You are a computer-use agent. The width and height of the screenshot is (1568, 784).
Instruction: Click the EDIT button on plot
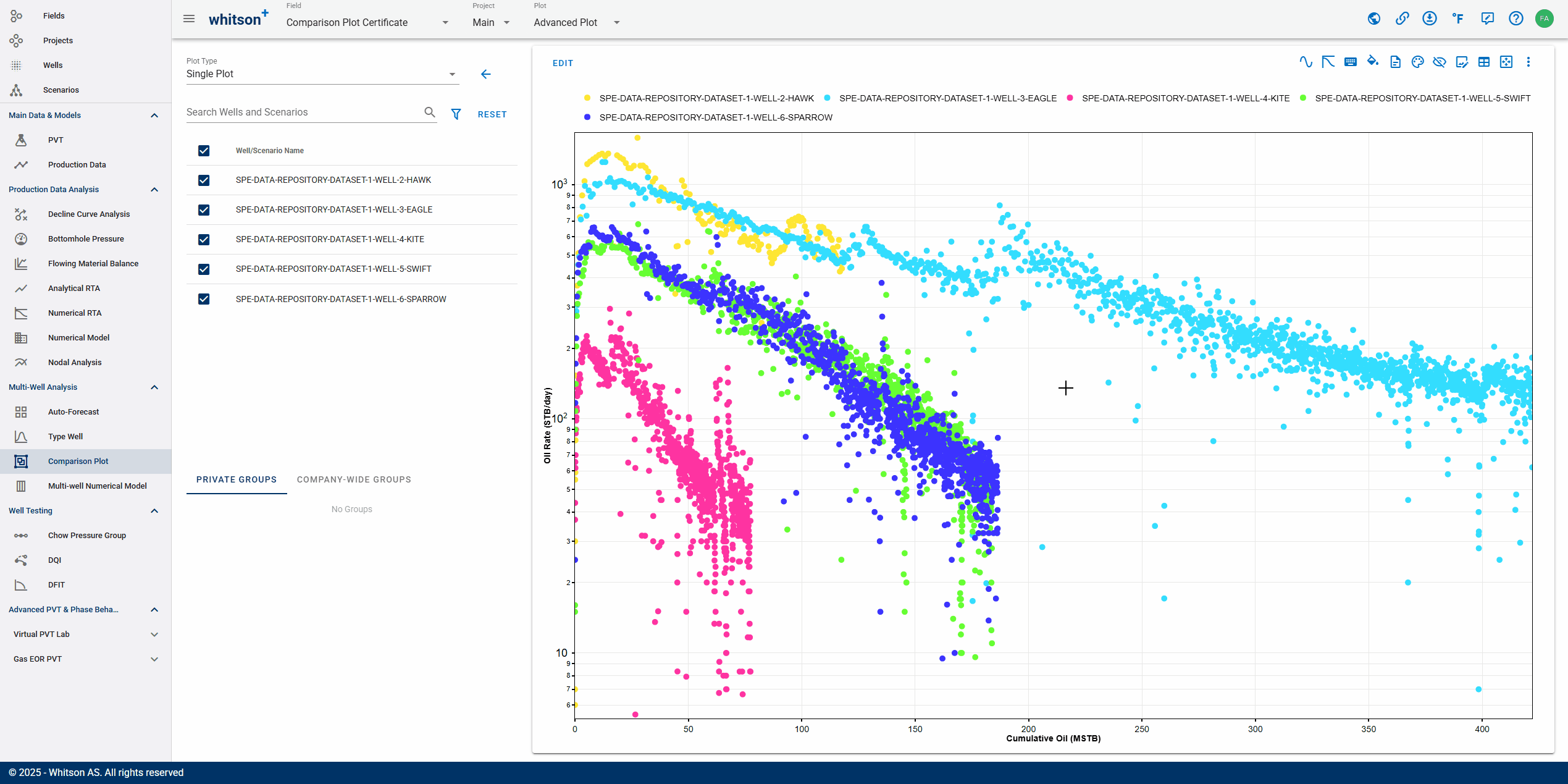click(x=562, y=64)
